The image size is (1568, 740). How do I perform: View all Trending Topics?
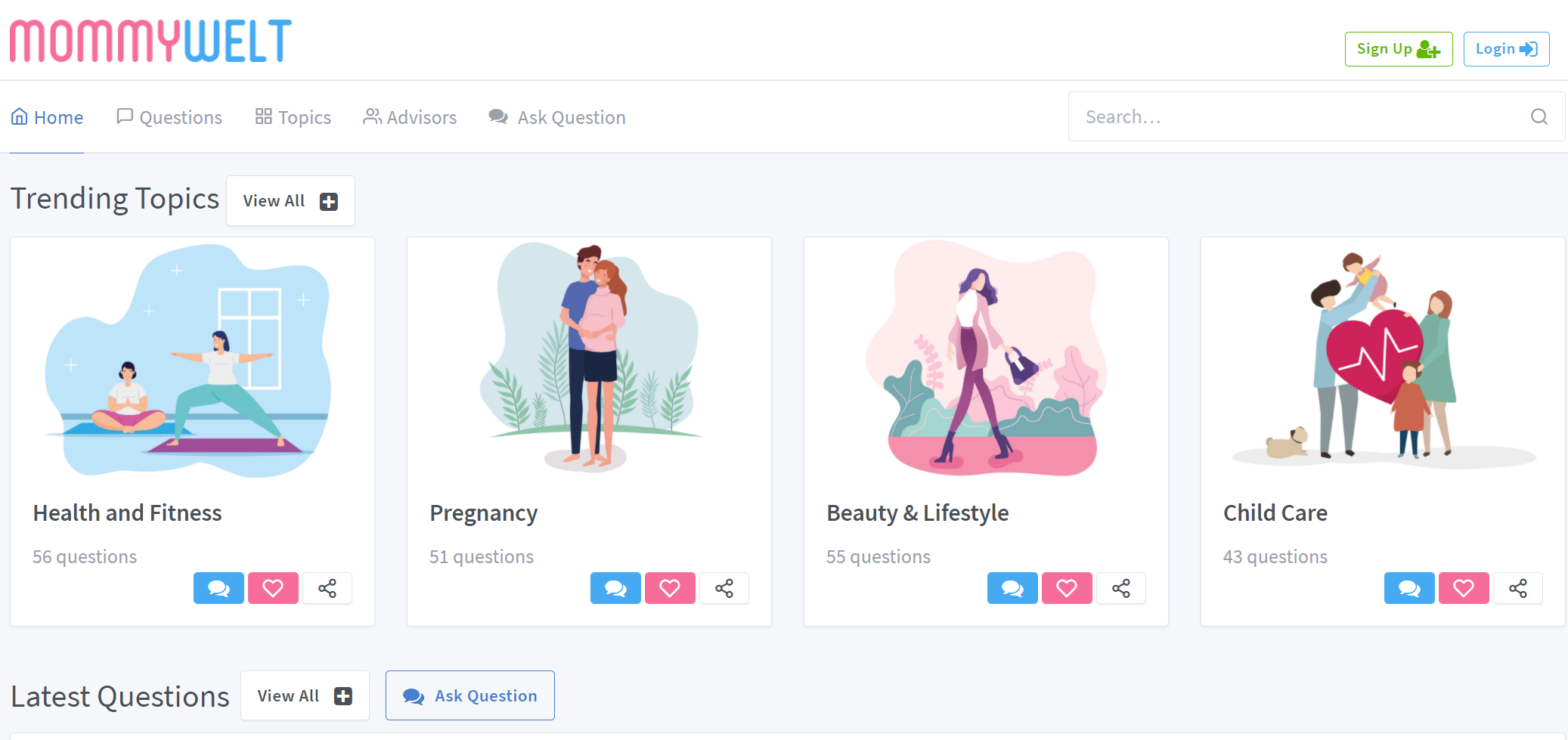pyautogui.click(x=290, y=201)
